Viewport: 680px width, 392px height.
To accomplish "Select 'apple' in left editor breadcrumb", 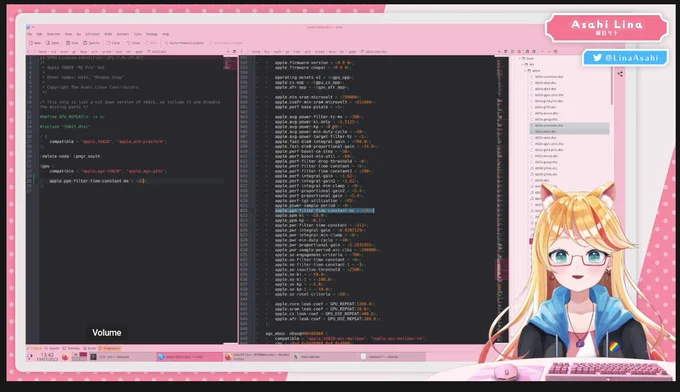I will point(138,52).
